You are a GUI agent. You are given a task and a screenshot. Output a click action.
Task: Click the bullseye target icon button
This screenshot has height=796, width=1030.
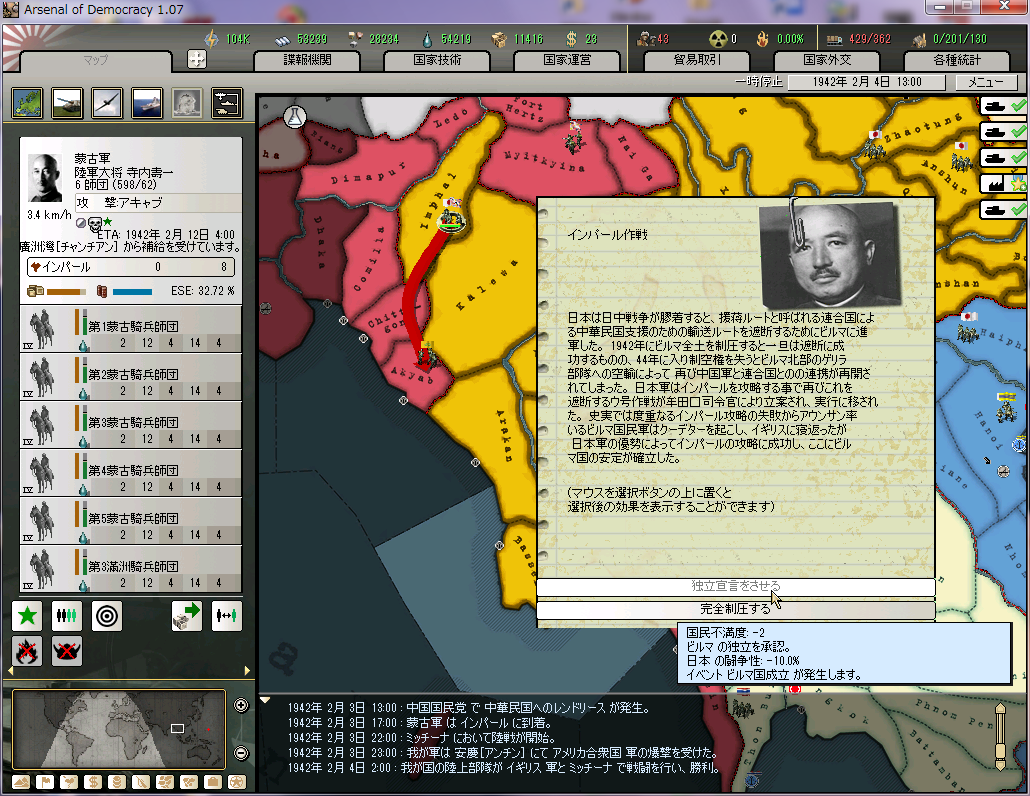[x=107, y=617]
